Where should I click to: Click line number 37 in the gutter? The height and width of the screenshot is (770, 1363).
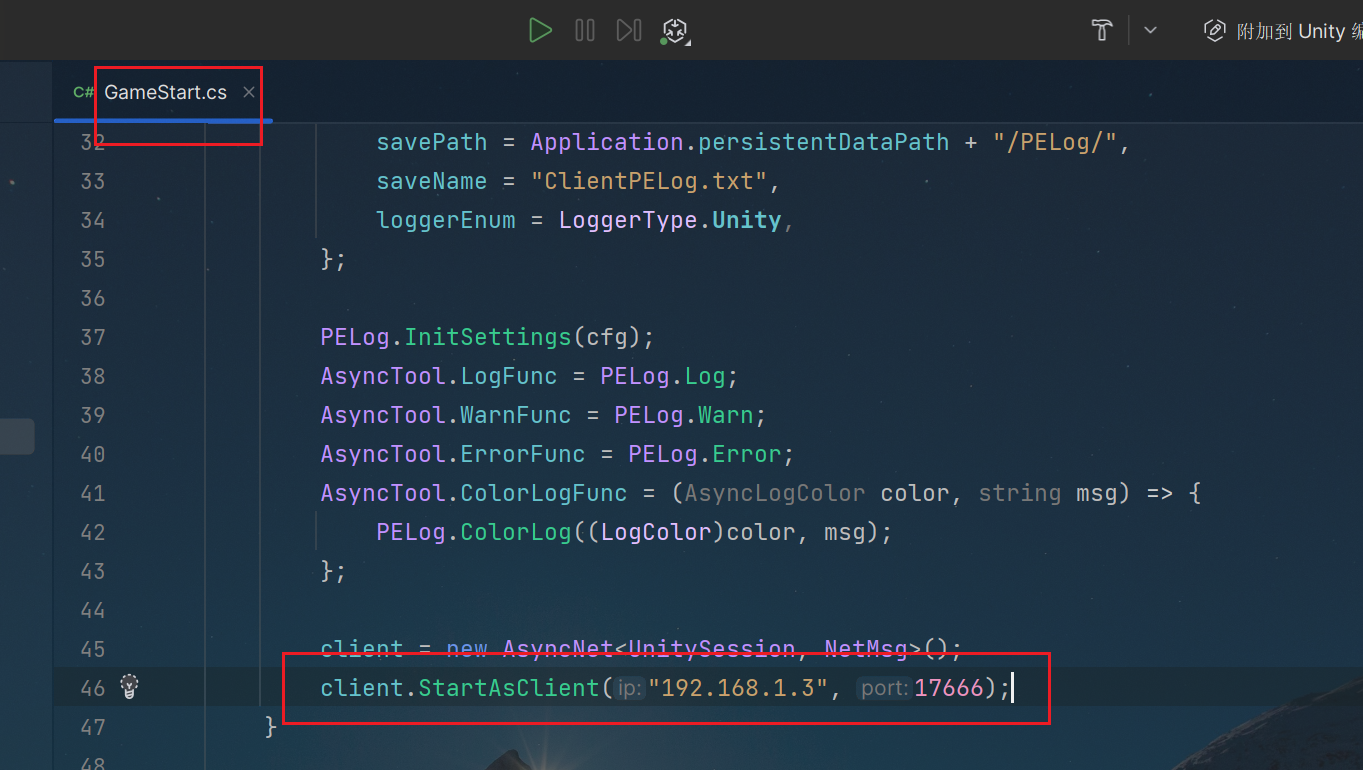point(92,337)
